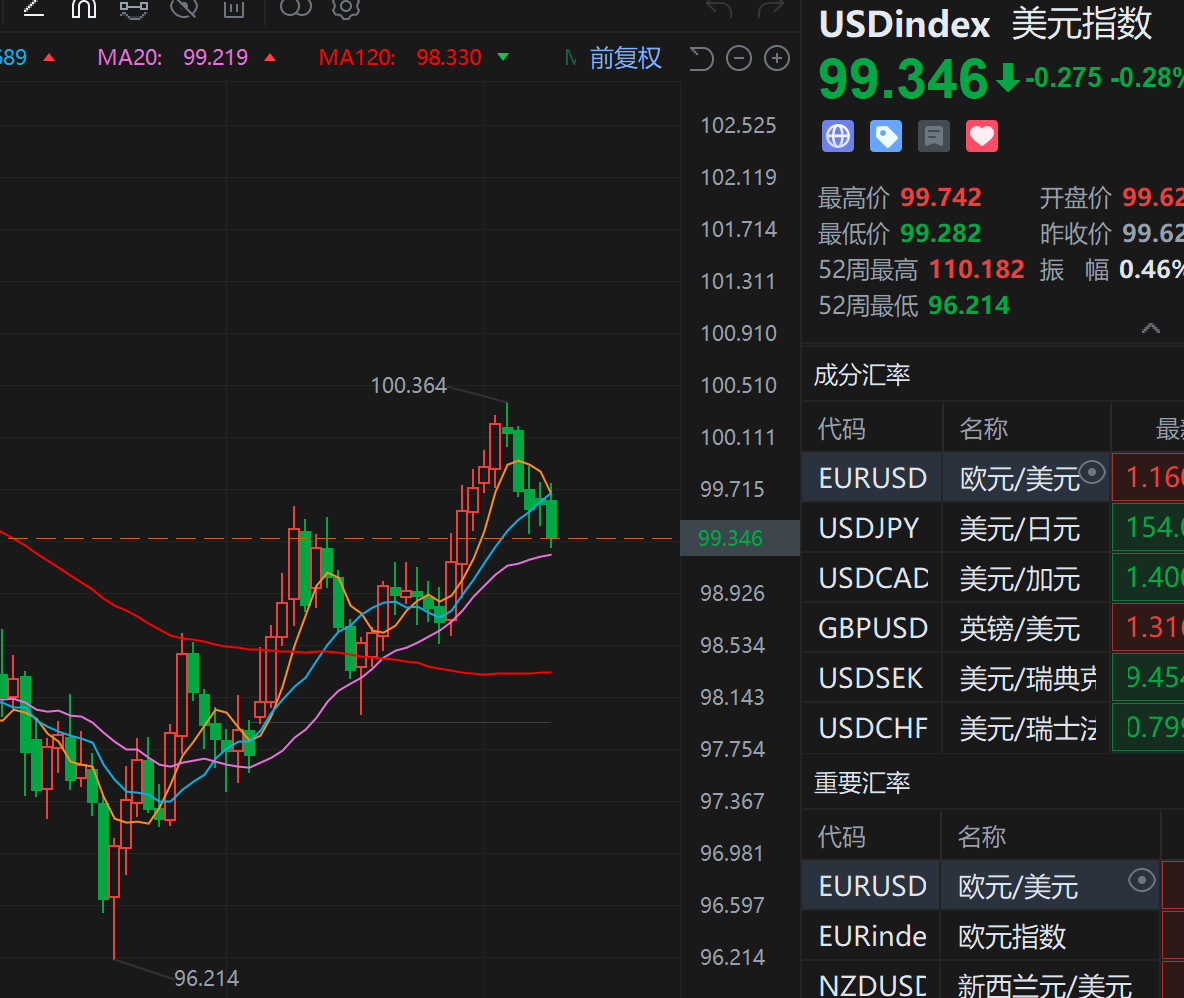This screenshot has height=998, width=1184.
Task: Select the 重要汇率 section tab
Action: click(x=862, y=783)
